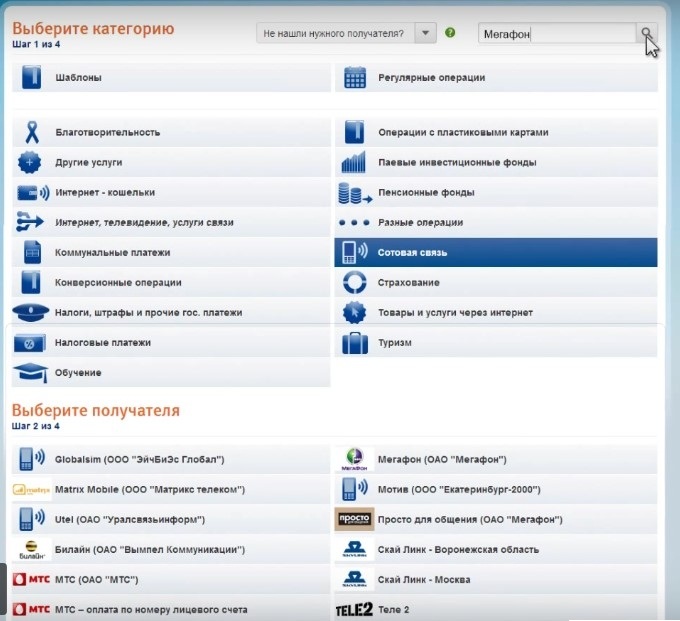Image resolution: width=680 pixels, height=621 pixels.
Task: Click the search magnifier icon
Action: pos(648,33)
